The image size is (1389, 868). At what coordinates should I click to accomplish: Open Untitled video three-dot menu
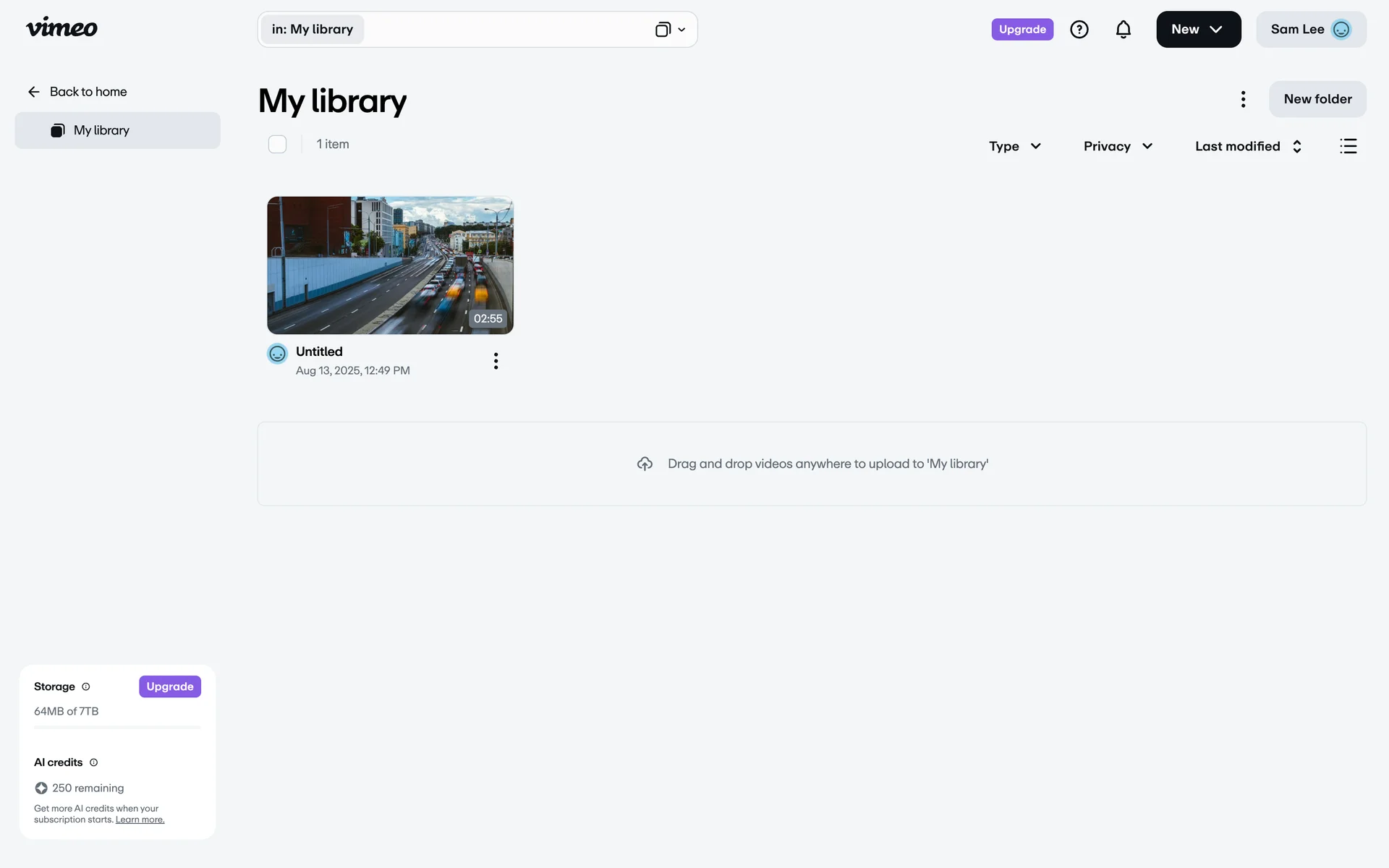pyautogui.click(x=496, y=361)
